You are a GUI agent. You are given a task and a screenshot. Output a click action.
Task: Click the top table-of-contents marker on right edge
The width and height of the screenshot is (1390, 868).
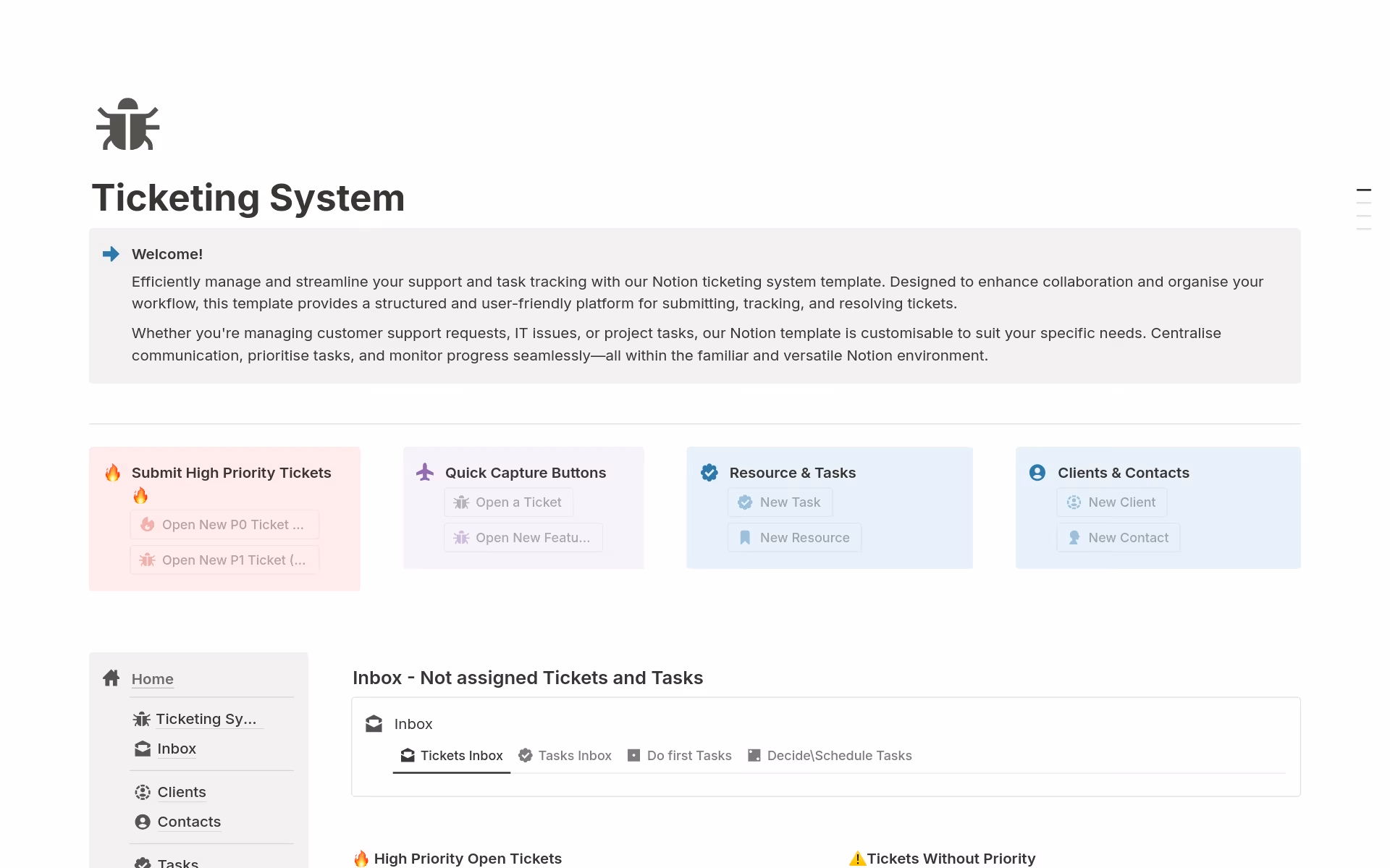(x=1363, y=190)
